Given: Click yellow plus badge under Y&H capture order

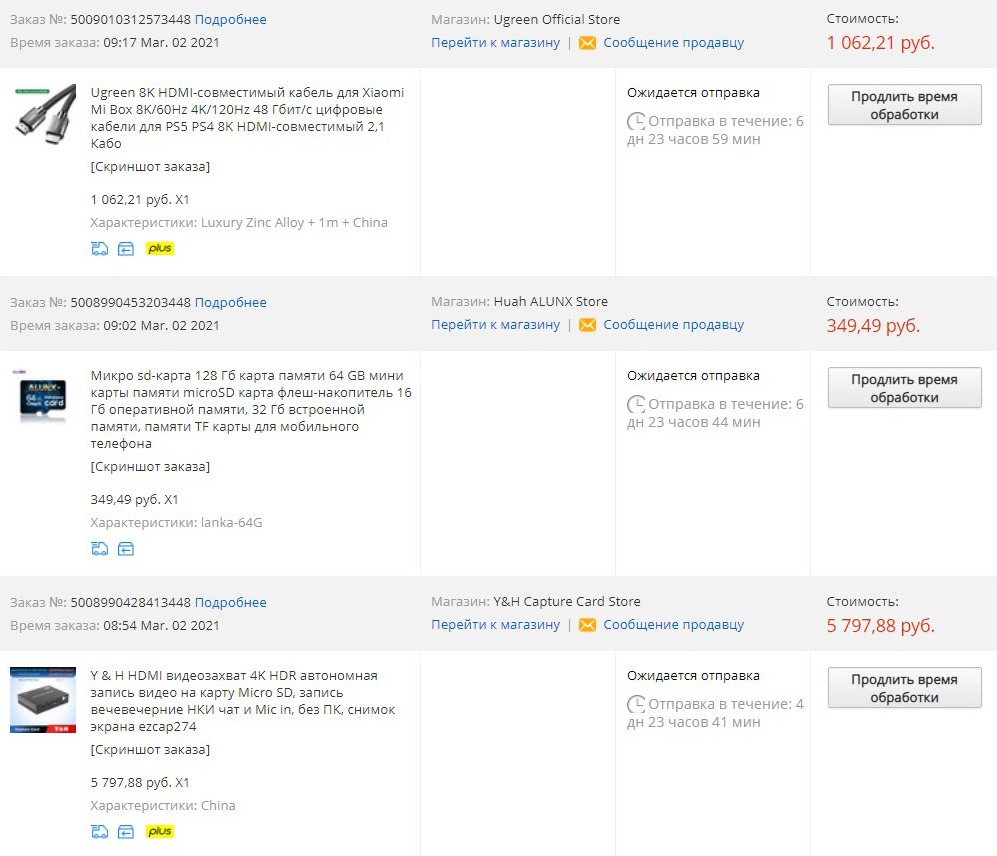Looking at the screenshot, I should [160, 832].
